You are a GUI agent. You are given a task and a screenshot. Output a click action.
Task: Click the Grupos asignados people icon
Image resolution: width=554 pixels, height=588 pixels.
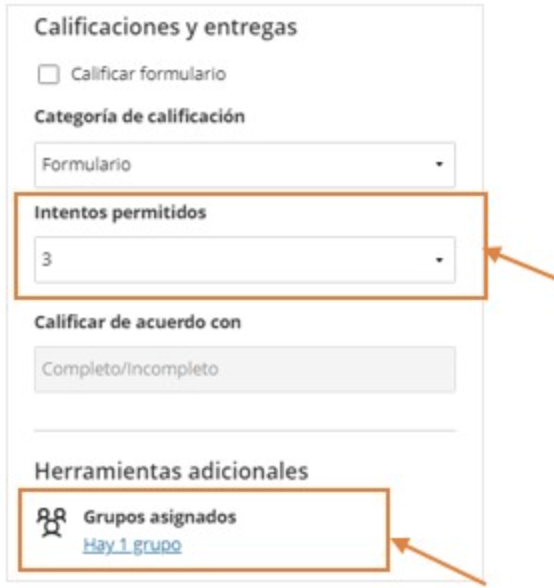coord(51,522)
